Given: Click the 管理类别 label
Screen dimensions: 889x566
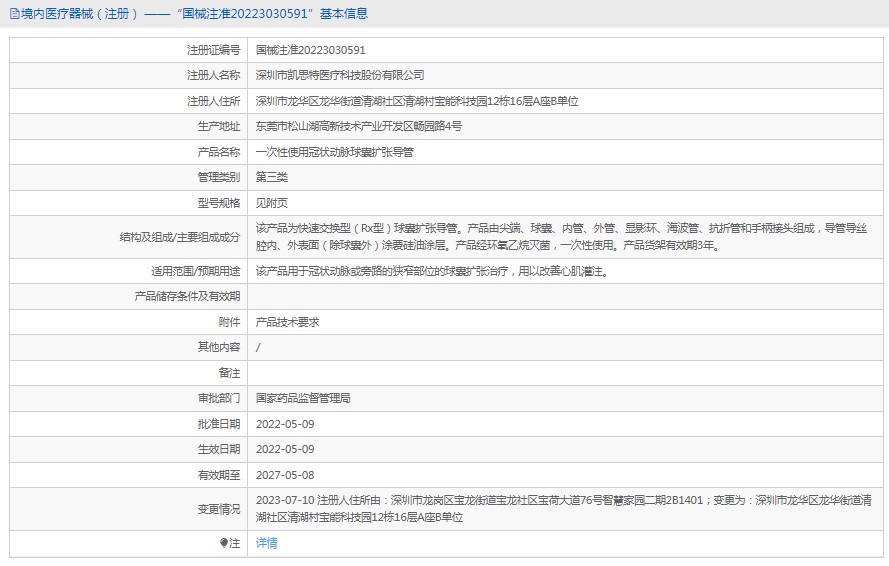Looking at the screenshot, I should (219, 178).
